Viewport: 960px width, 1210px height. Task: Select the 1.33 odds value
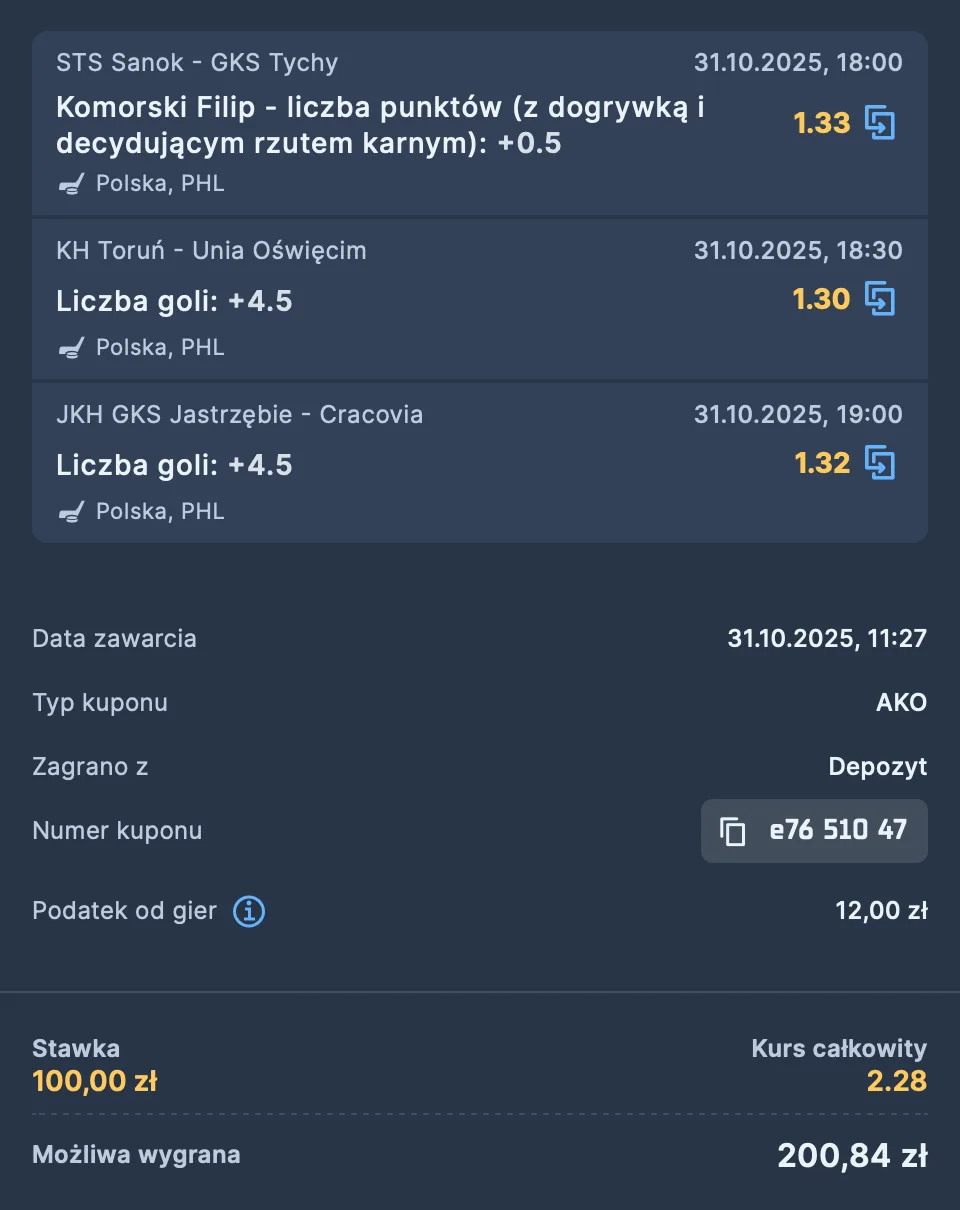pos(821,123)
